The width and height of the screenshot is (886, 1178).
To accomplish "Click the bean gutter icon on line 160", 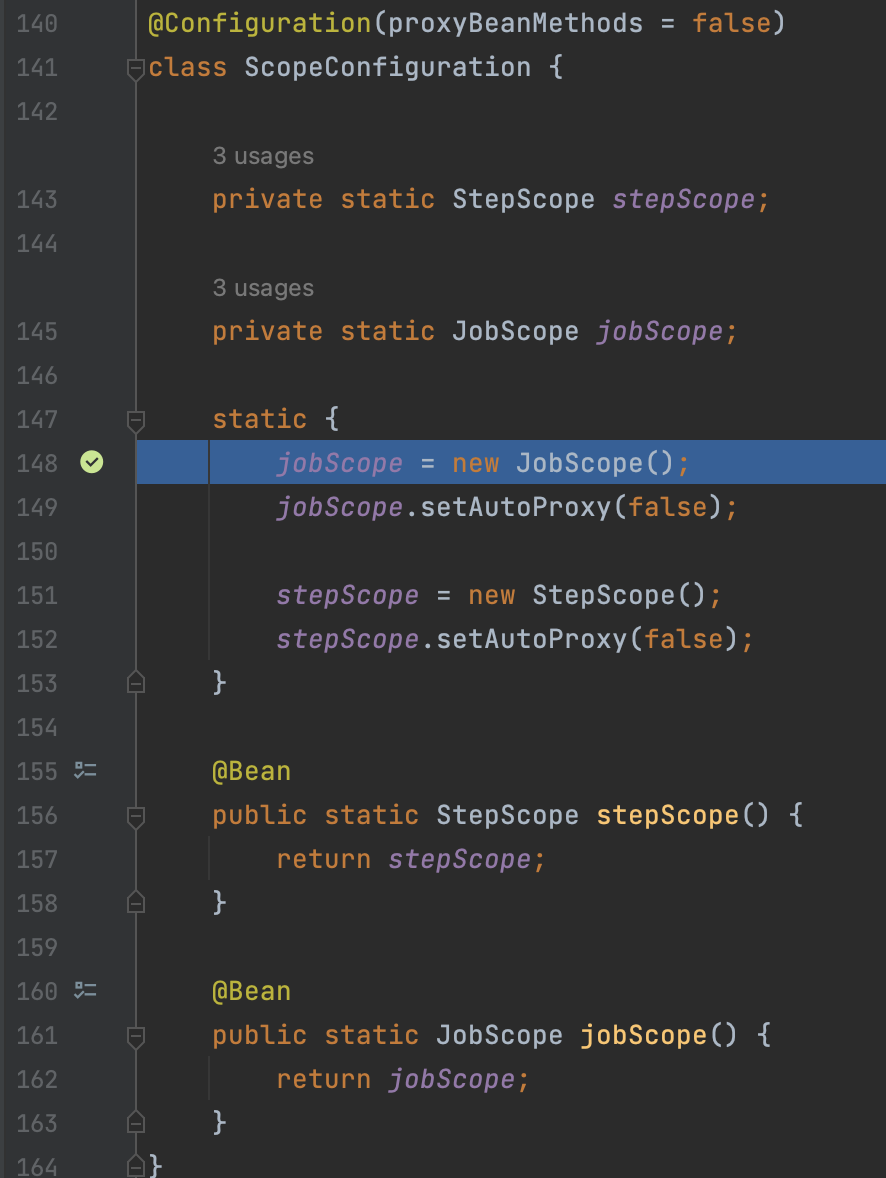I will pos(85,990).
